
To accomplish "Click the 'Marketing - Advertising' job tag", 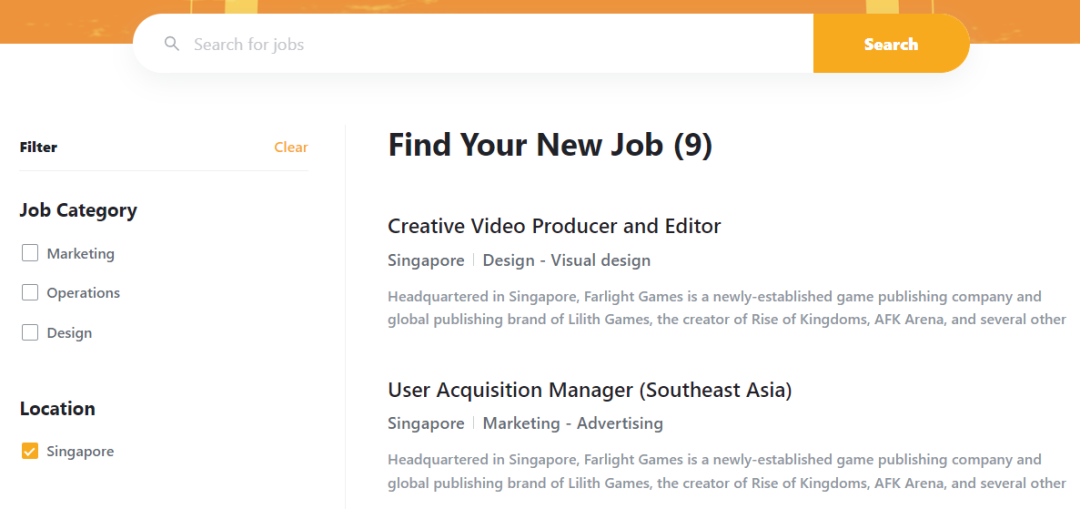I will pos(572,423).
